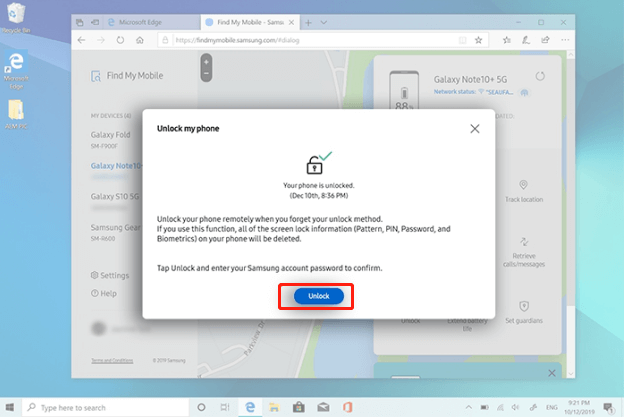This screenshot has width=624, height=420.
Task: Close the bottom notification panel
Action: pyautogui.click(x=552, y=373)
